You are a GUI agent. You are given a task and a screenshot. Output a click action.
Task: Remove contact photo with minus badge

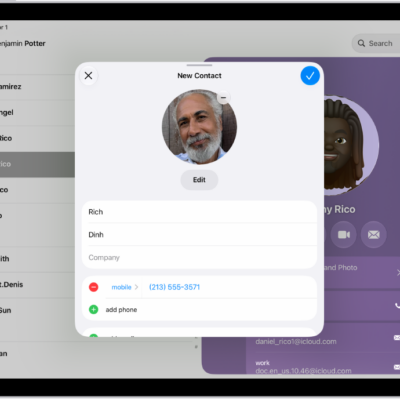point(224,98)
